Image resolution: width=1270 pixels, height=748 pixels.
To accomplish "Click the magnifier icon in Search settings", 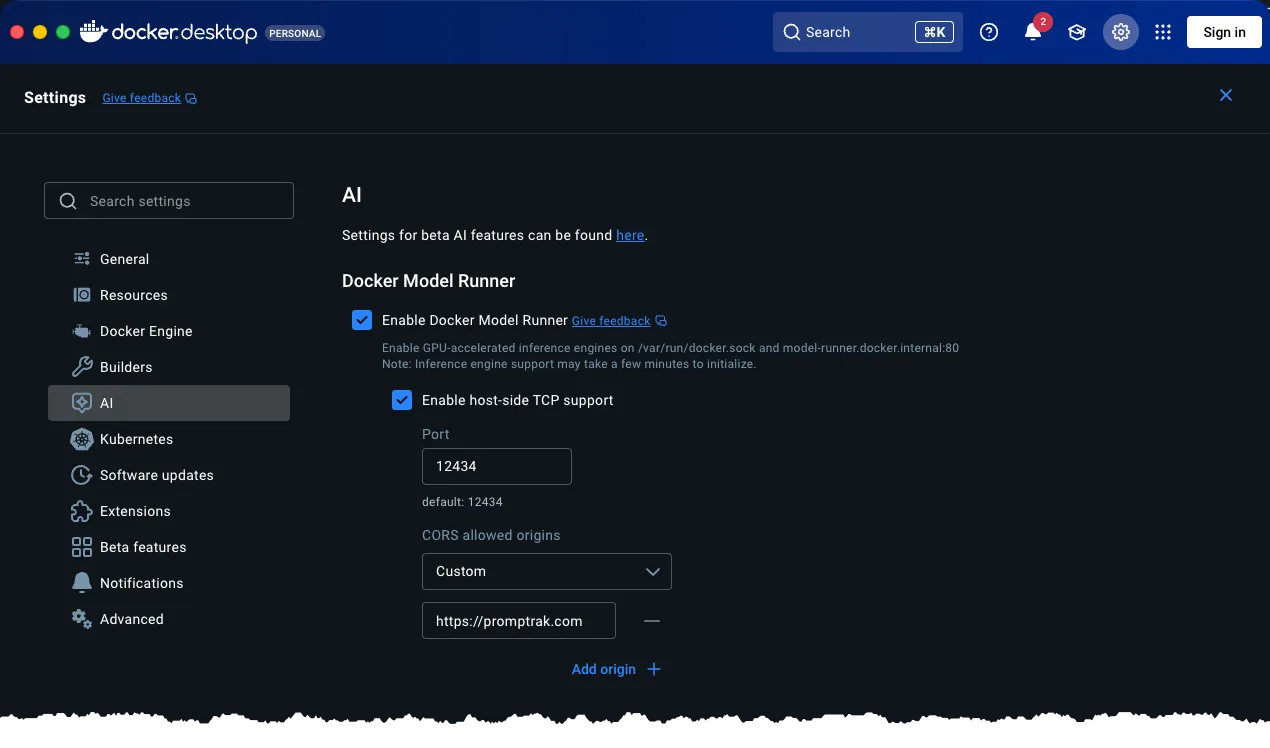I will [68, 201].
